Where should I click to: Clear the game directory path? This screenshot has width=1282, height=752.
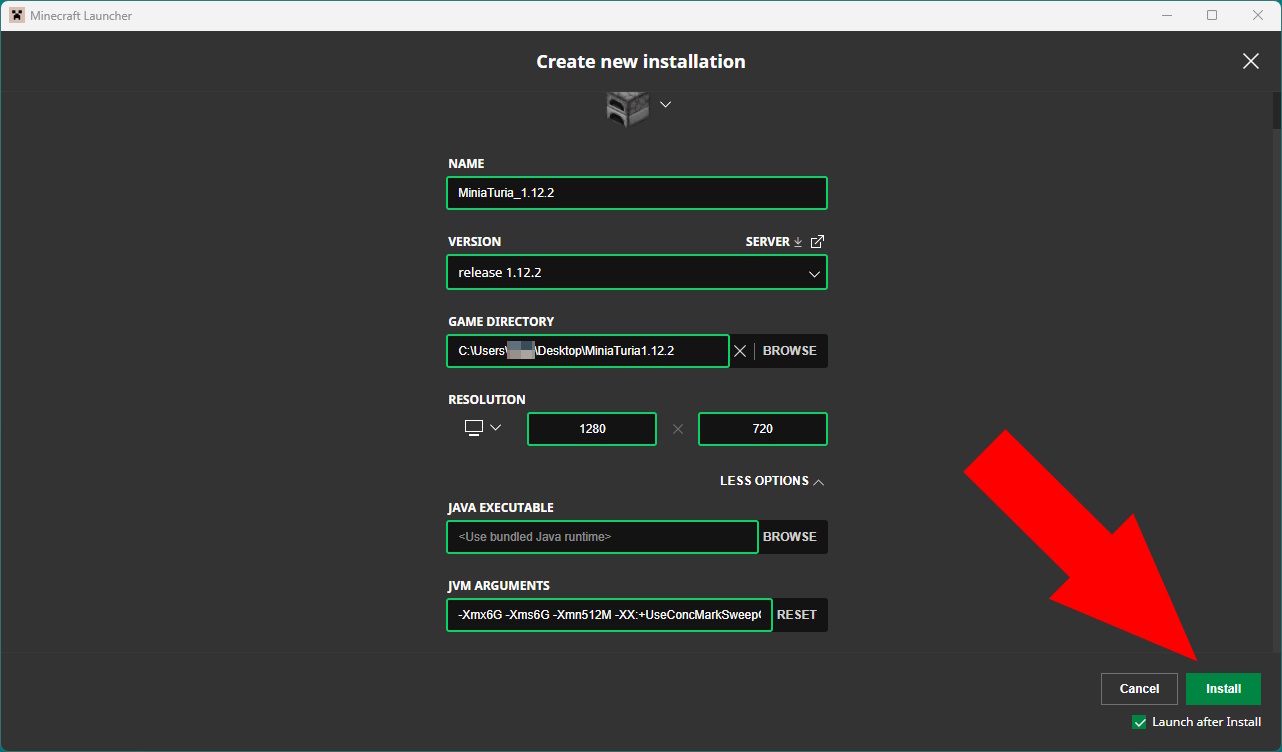click(740, 351)
